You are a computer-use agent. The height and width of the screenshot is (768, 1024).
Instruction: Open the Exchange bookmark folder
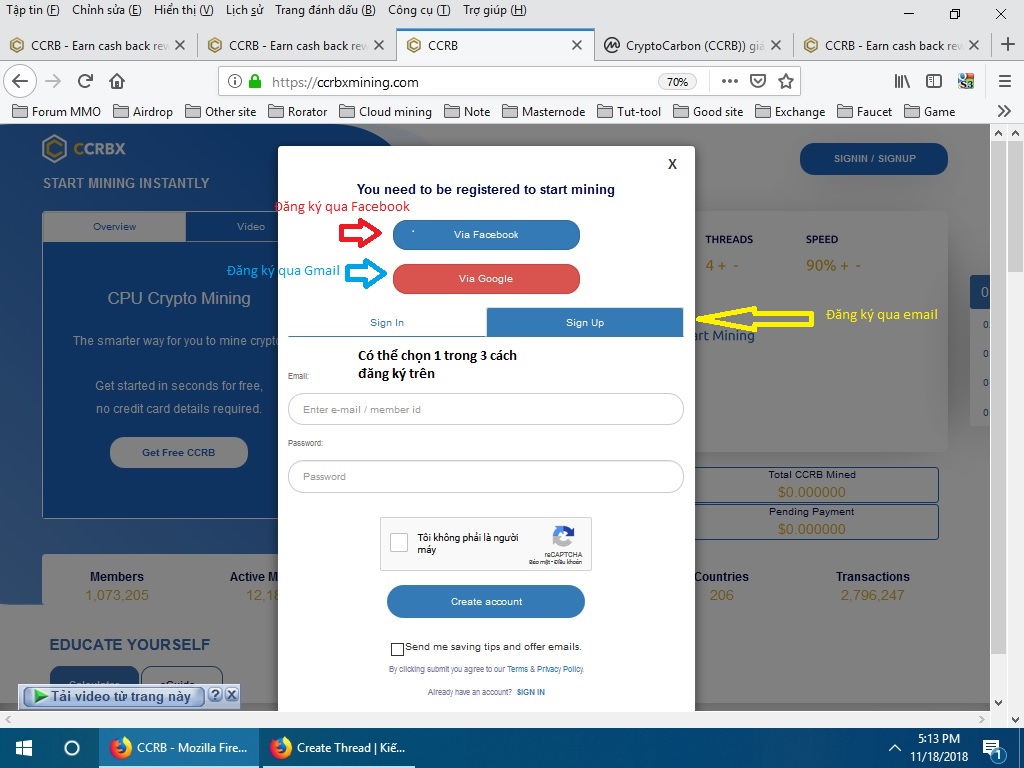pyautogui.click(x=790, y=112)
